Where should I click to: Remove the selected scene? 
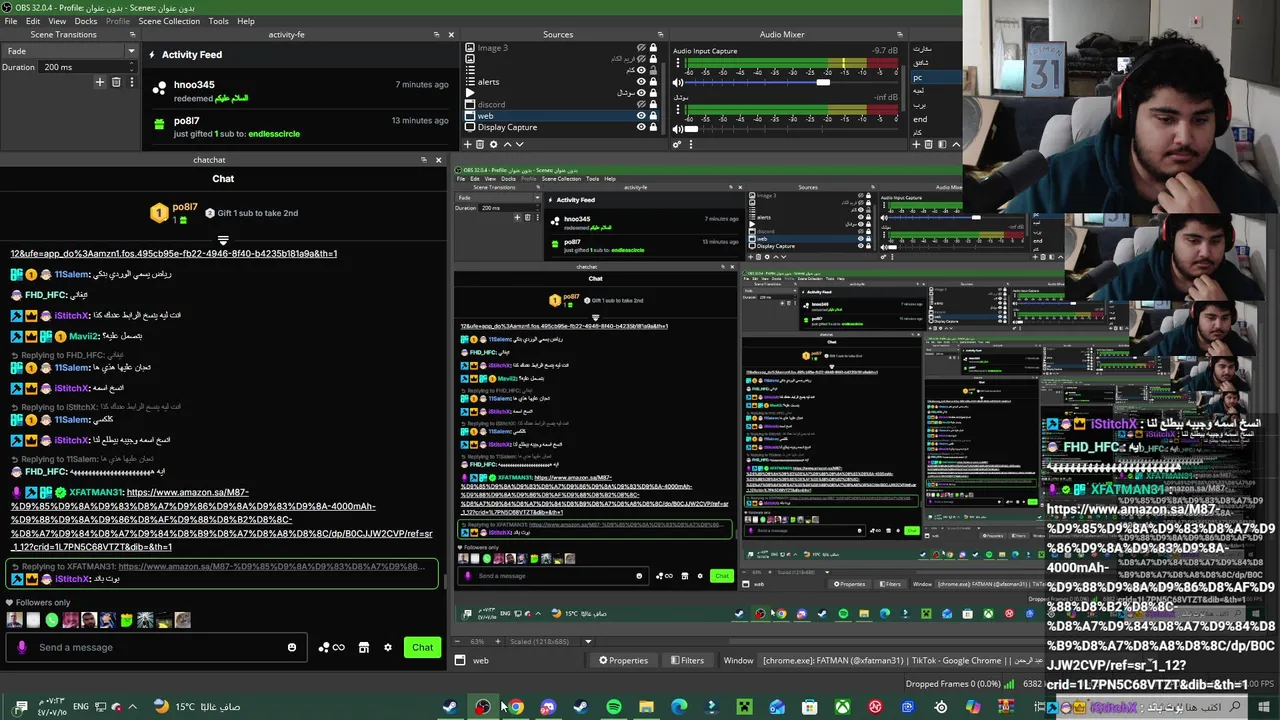(929, 144)
